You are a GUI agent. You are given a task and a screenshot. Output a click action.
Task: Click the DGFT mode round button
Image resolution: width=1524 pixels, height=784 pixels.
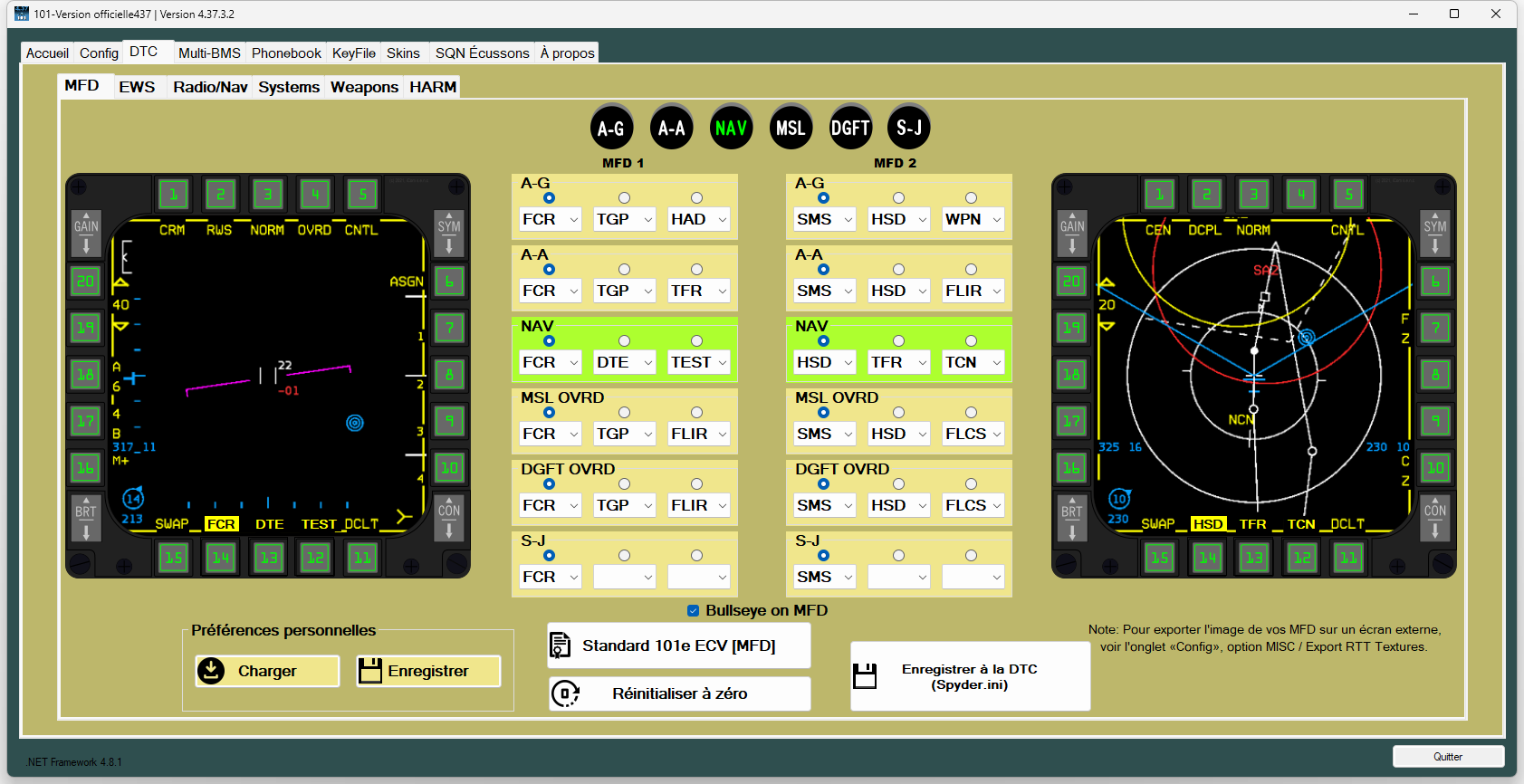[850, 129]
